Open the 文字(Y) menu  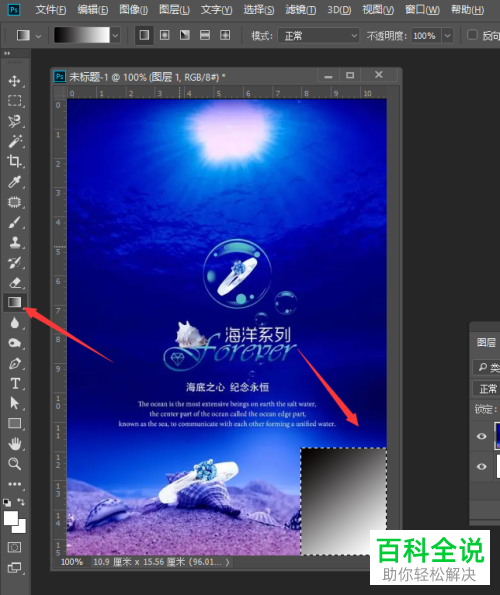coord(217,9)
